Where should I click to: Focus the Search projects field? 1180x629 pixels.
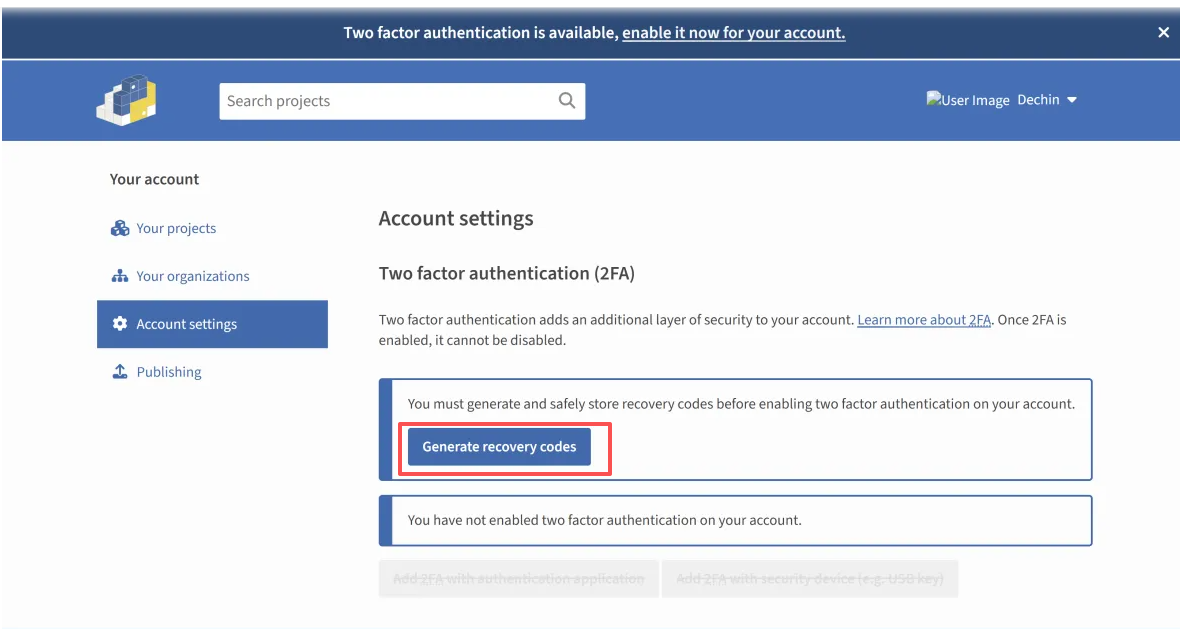402,101
